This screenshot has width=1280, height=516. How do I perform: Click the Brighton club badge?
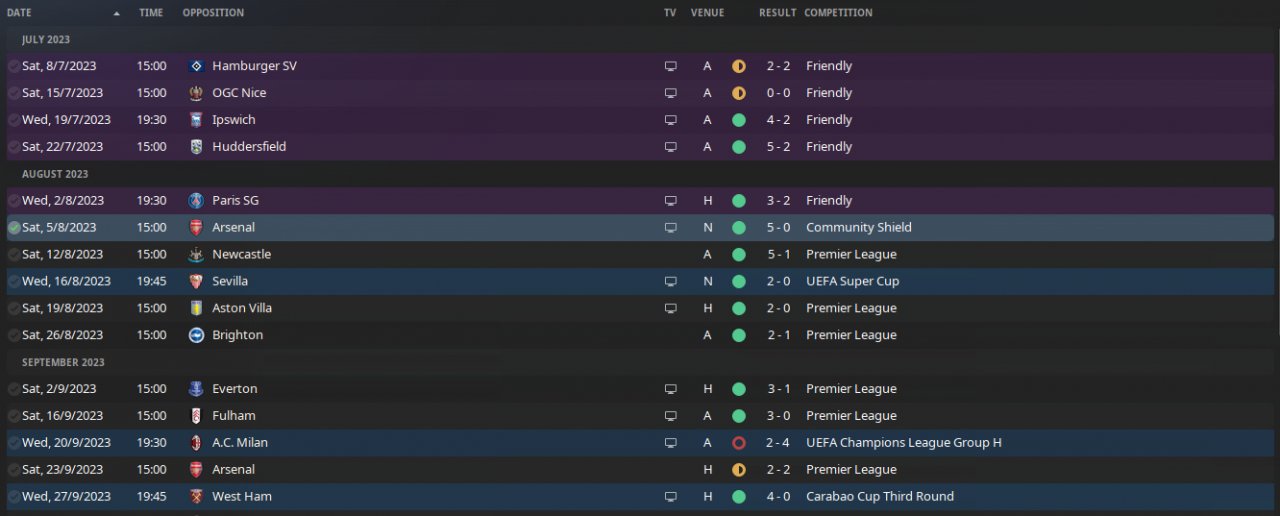click(196, 336)
